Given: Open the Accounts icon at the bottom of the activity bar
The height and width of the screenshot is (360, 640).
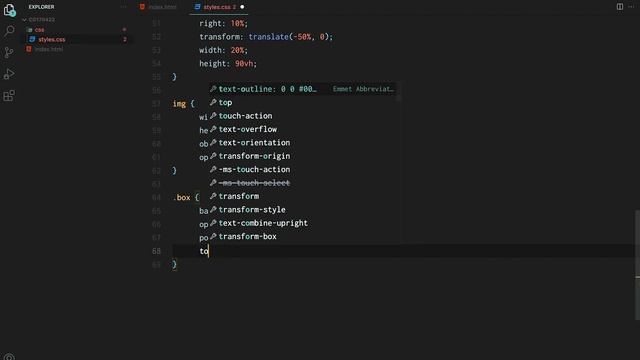Looking at the screenshot, I should pyautogui.click(x=9, y=357).
